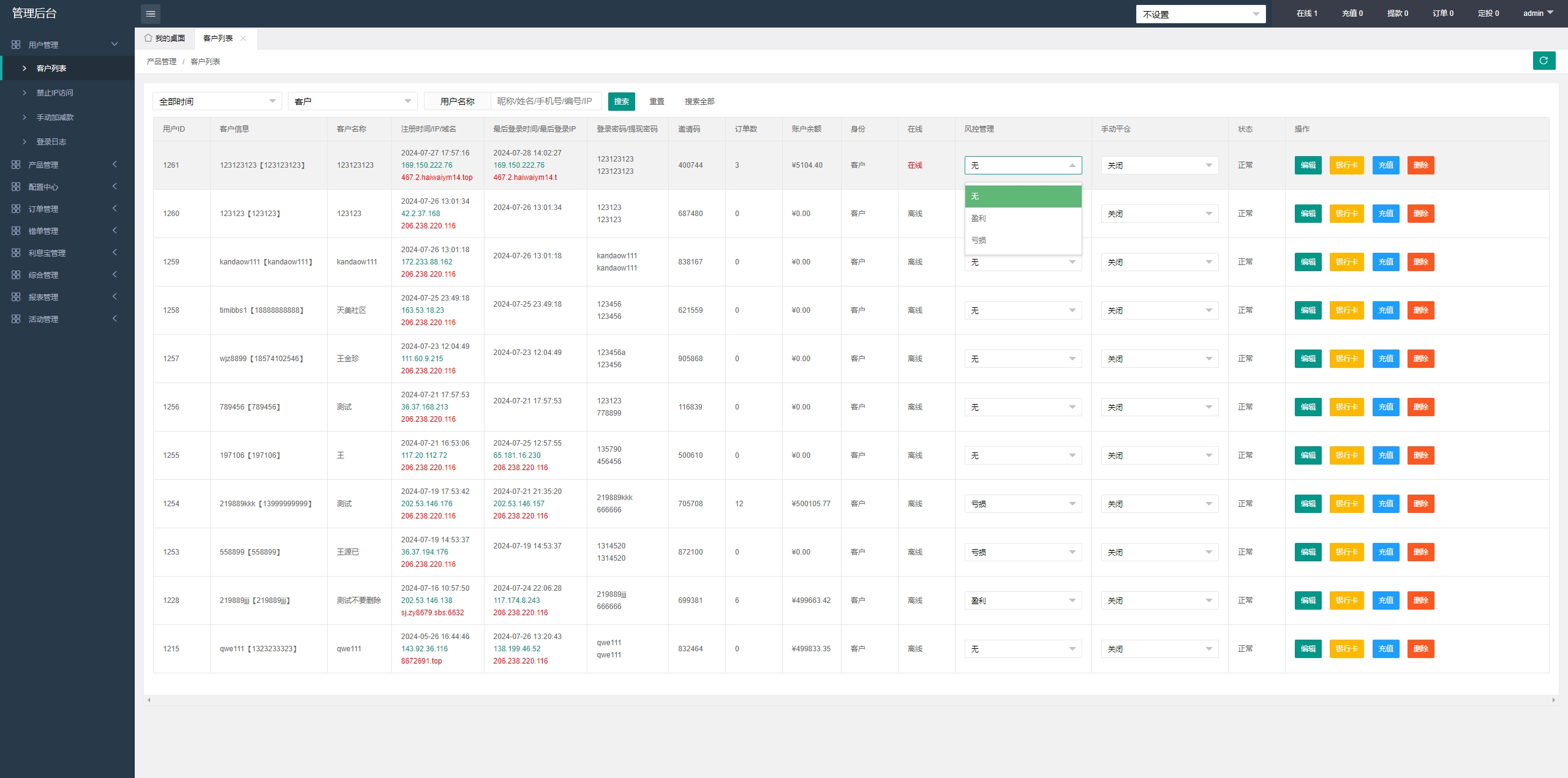The width and height of the screenshot is (1568, 778).
Task: Click the green refresh icon button
Action: (x=1543, y=61)
